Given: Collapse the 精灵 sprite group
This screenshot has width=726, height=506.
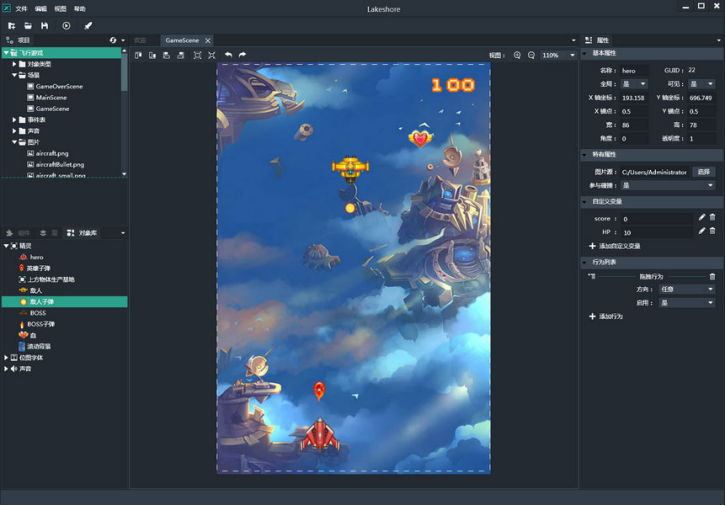Looking at the screenshot, I should point(6,246).
